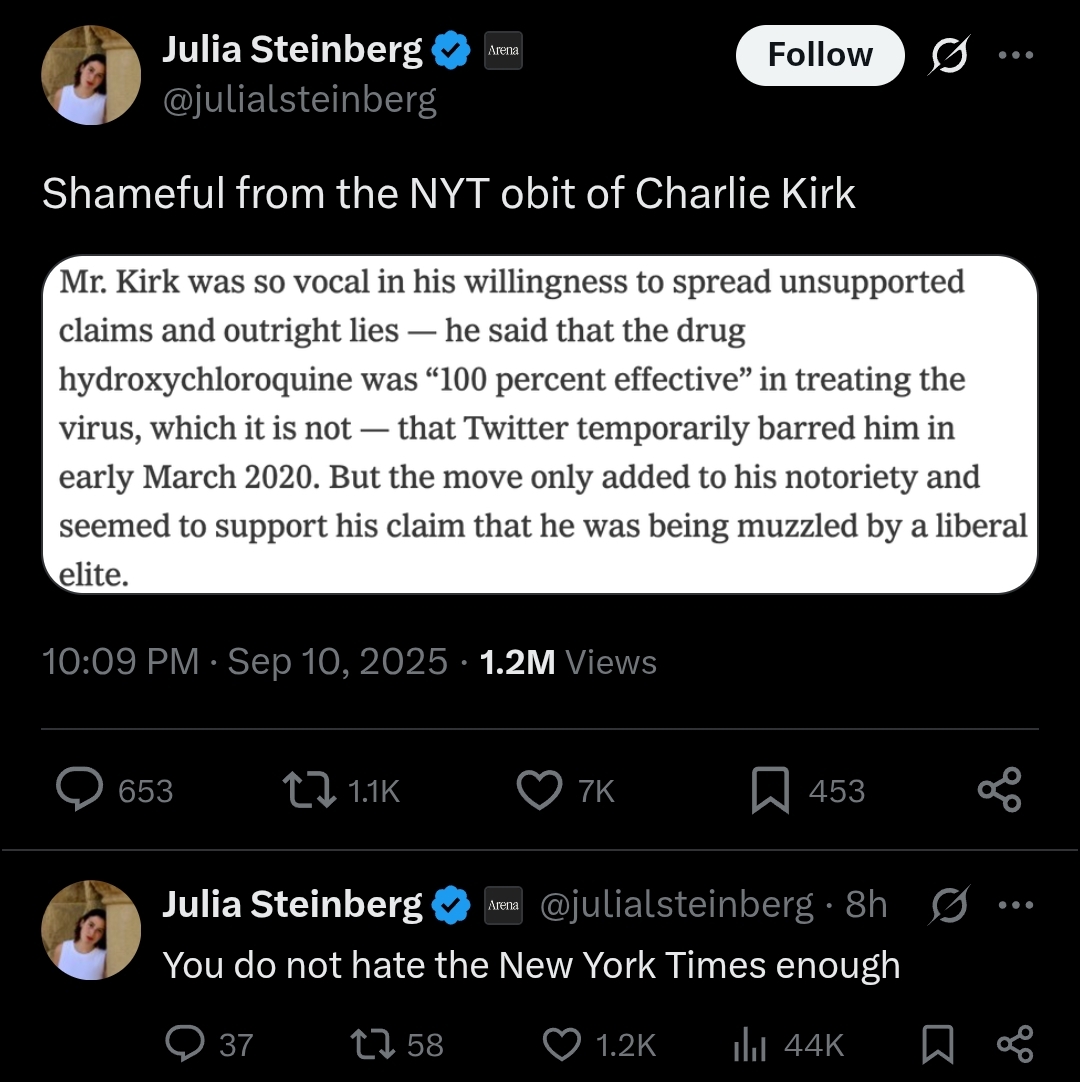
Task: View the post's 1.2M Views analytics
Action: [568, 662]
